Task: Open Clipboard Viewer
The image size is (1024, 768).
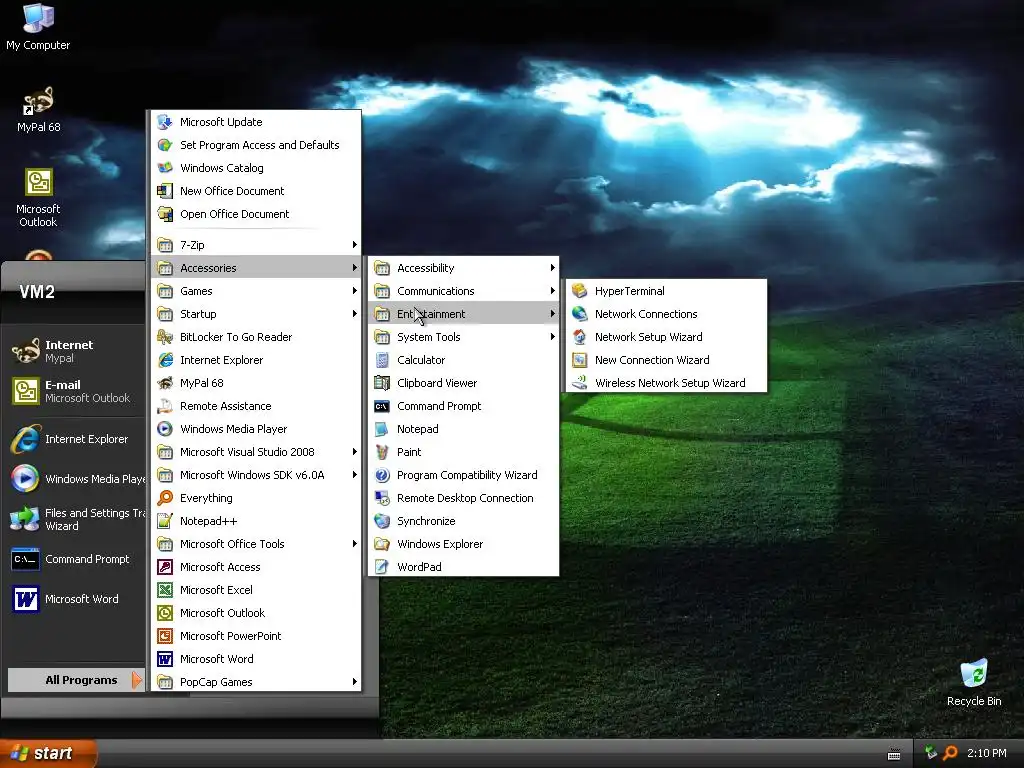Action: (464, 383)
